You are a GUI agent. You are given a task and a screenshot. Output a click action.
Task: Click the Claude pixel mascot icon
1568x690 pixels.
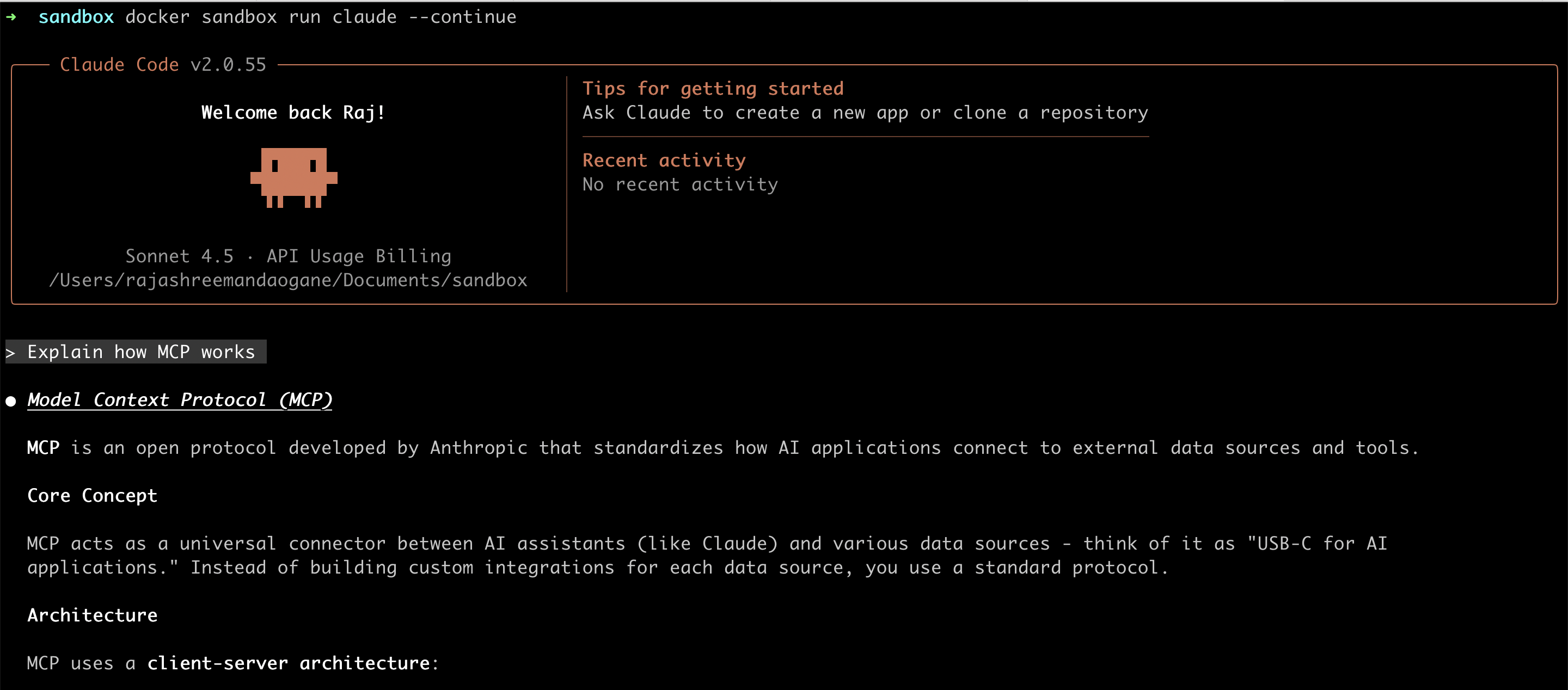293,177
